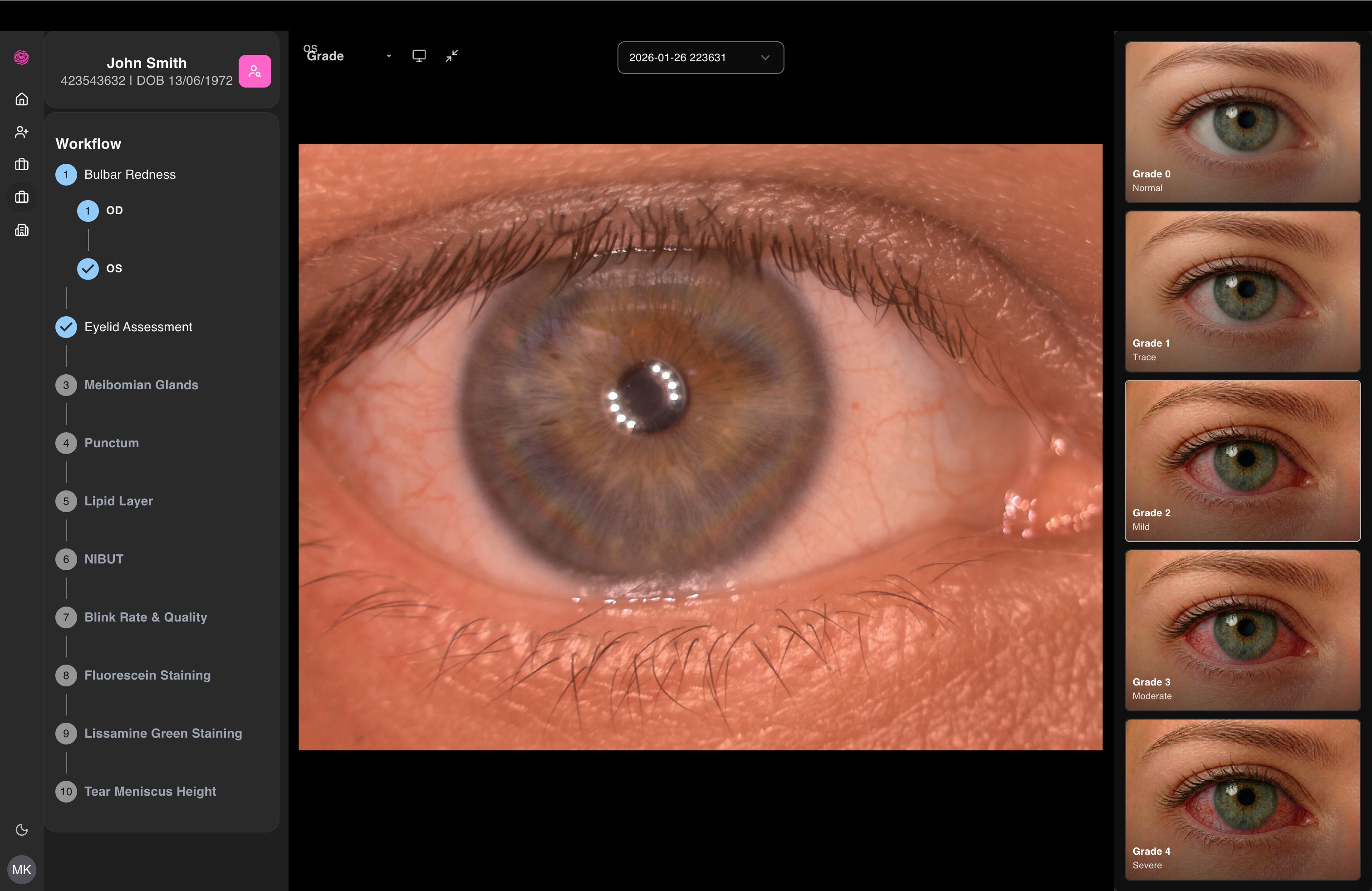This screenshot has width=1372, height=891.
Task: Click the pink spiral app logo
Action: (x=22, y=58)
